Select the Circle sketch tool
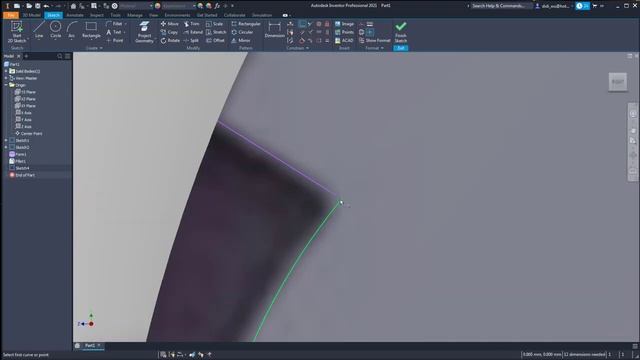 pos(56,30)
